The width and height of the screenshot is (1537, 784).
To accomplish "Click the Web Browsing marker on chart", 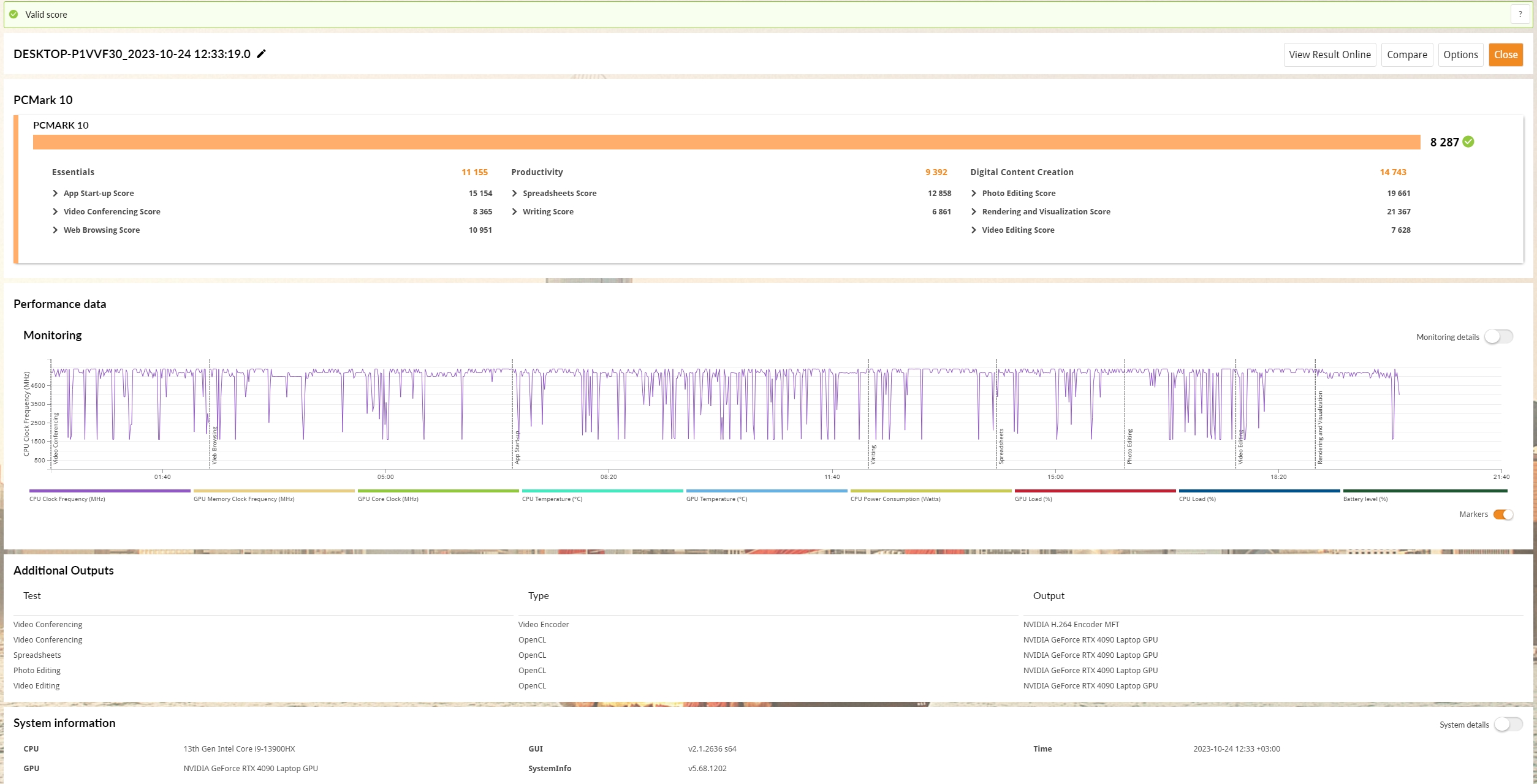I will [214, 444].
